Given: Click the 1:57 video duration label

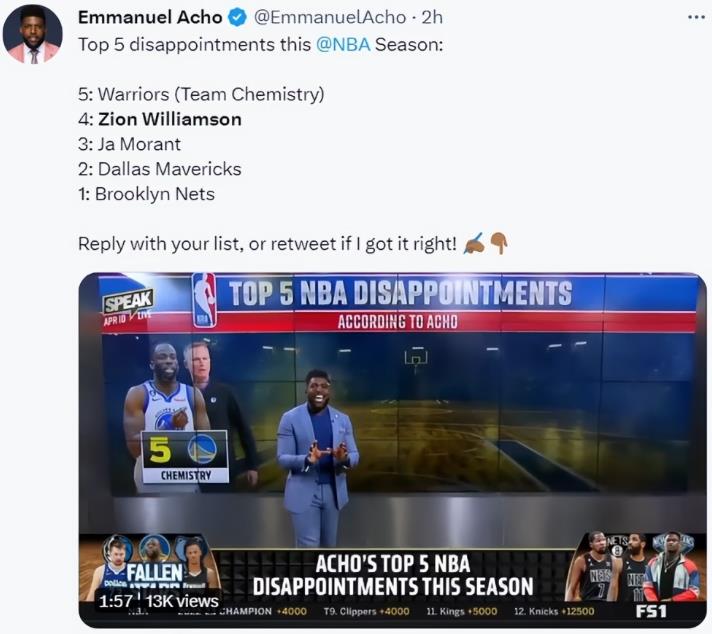Looking at the screenshot, I should point(115,601).
